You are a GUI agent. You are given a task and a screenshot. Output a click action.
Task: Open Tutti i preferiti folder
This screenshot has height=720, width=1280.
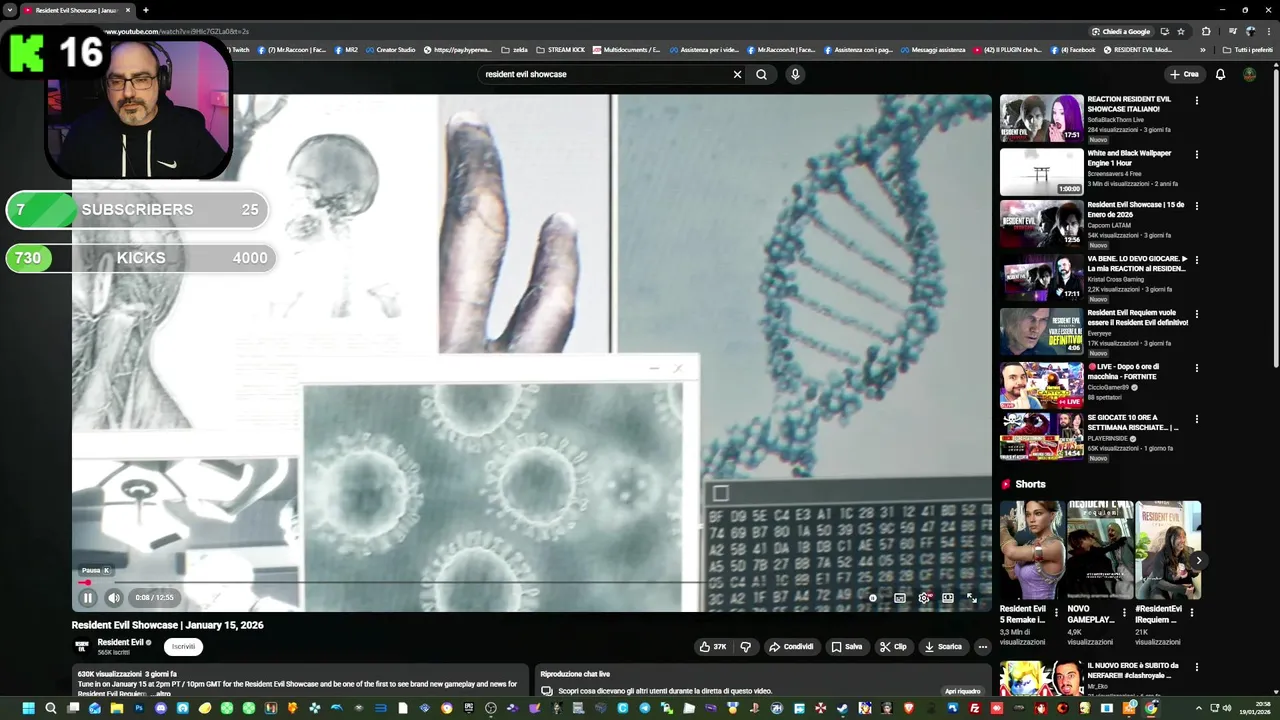[1249, 50]
